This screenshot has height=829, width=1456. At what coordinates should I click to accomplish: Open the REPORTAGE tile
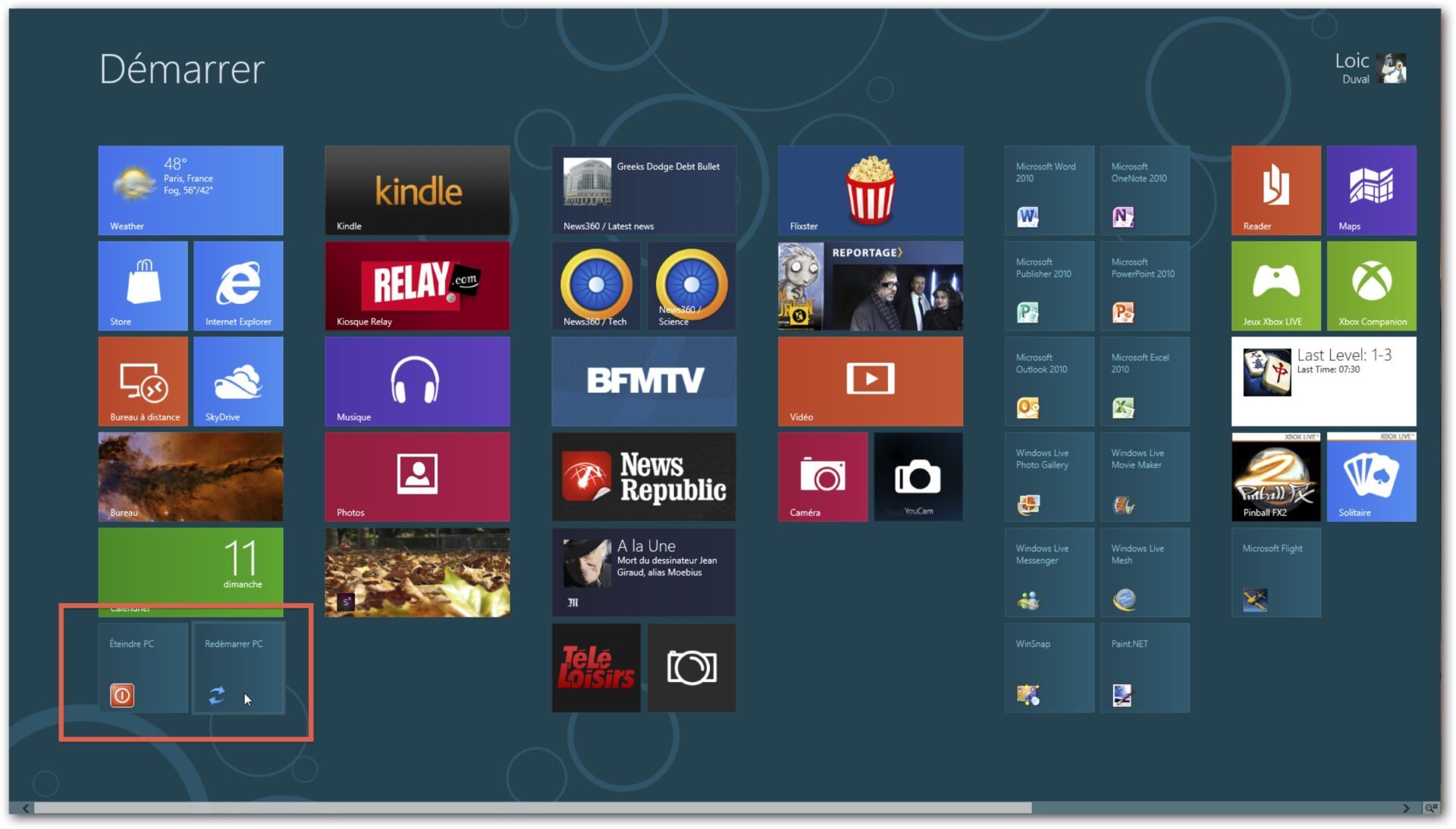[x=871, y=286]
